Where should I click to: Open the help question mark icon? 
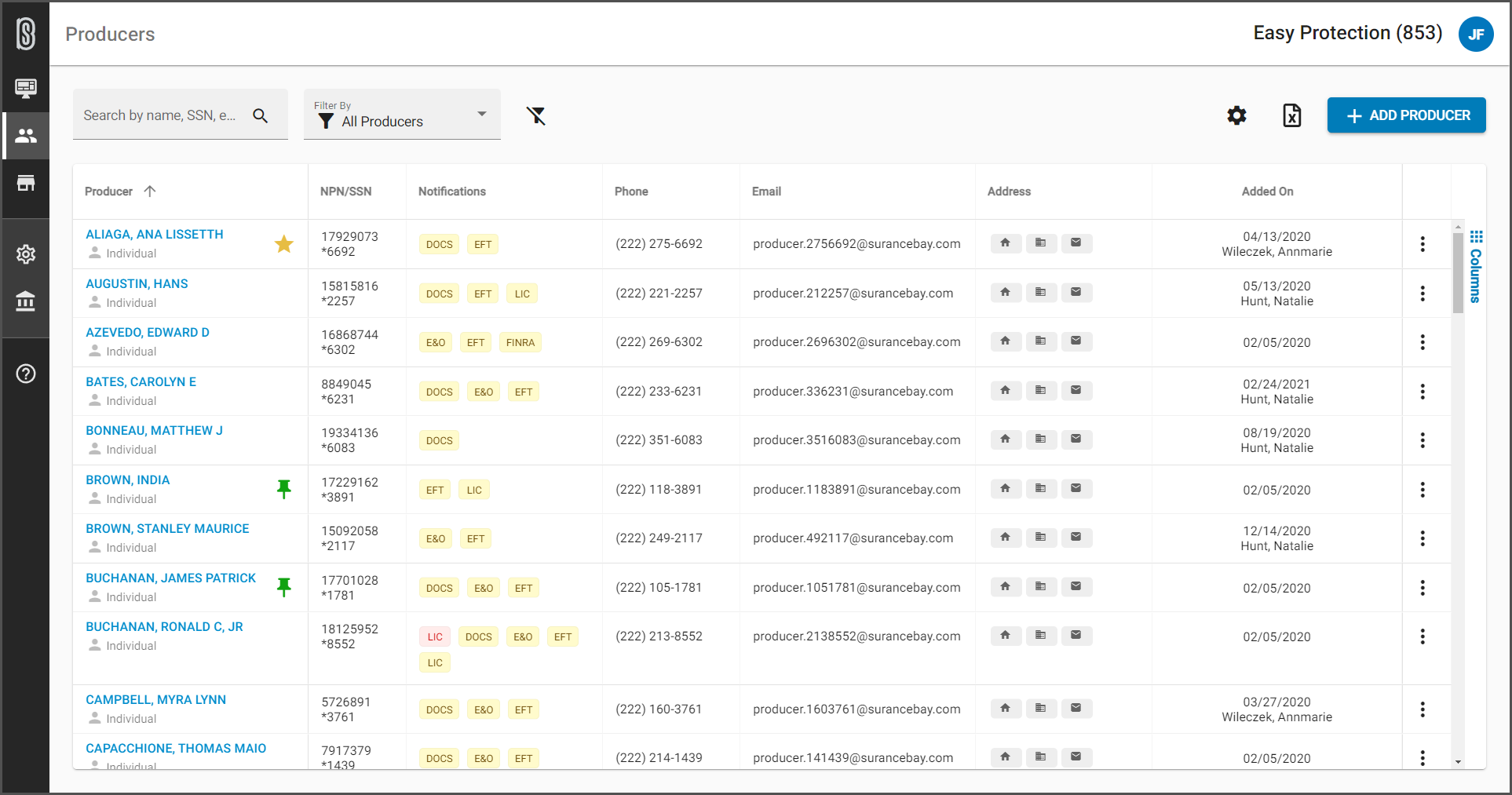(26, 374)
